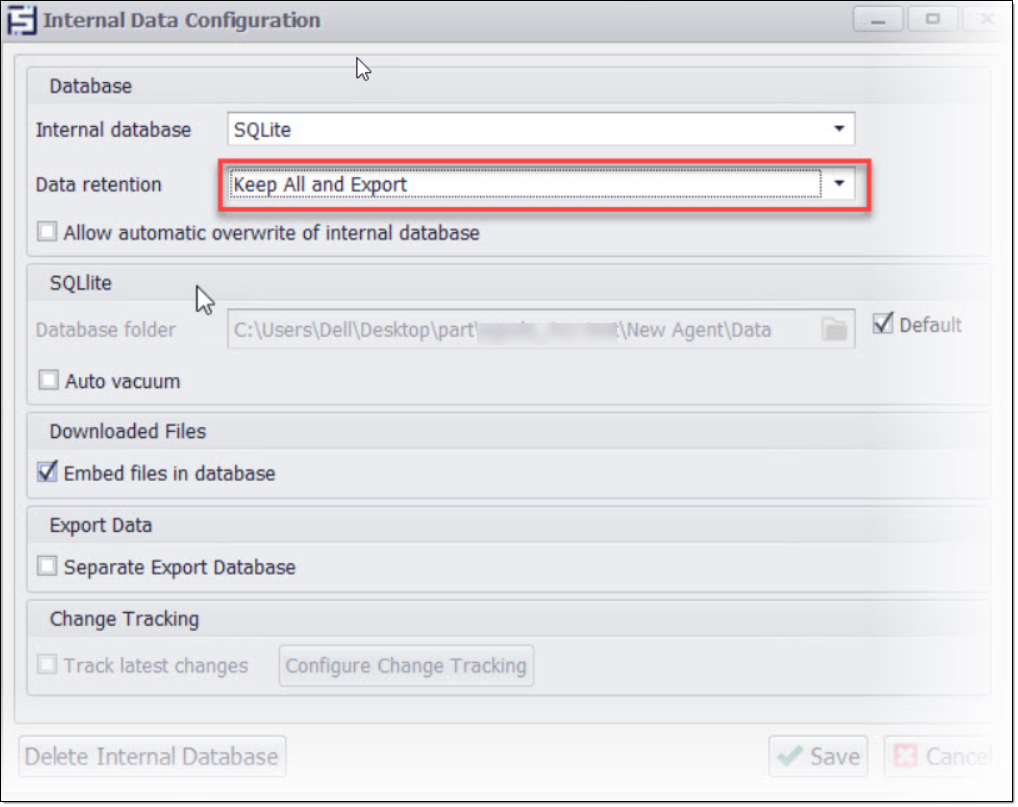
Task: Close the Internal Data Configuration dialog
Action: [985, 20]
